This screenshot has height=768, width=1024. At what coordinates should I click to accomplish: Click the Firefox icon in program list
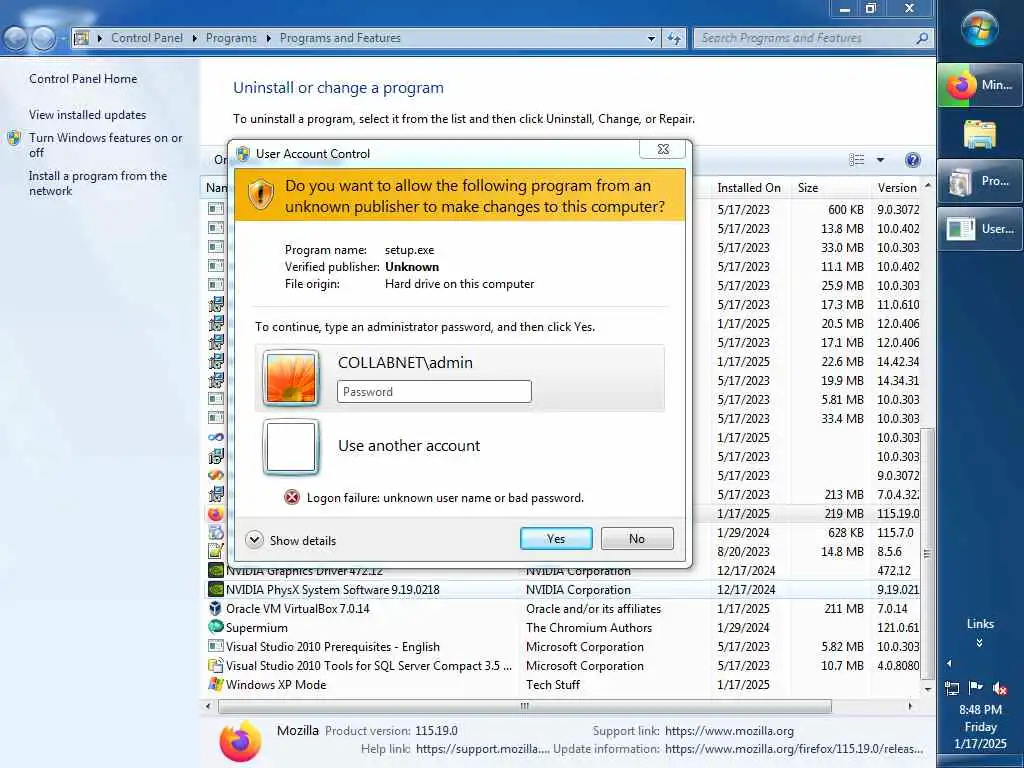[x=216, y=513]
